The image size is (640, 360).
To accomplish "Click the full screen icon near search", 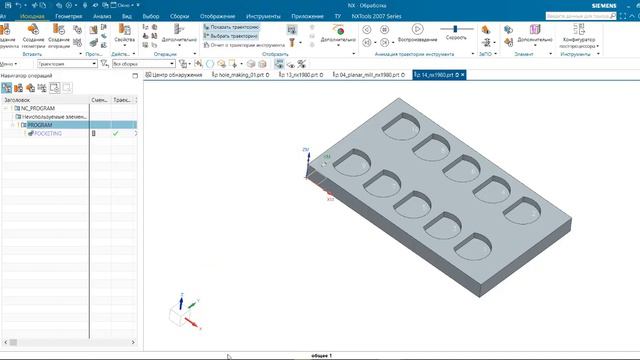I will pyautogui.click(x=622, y=16).
